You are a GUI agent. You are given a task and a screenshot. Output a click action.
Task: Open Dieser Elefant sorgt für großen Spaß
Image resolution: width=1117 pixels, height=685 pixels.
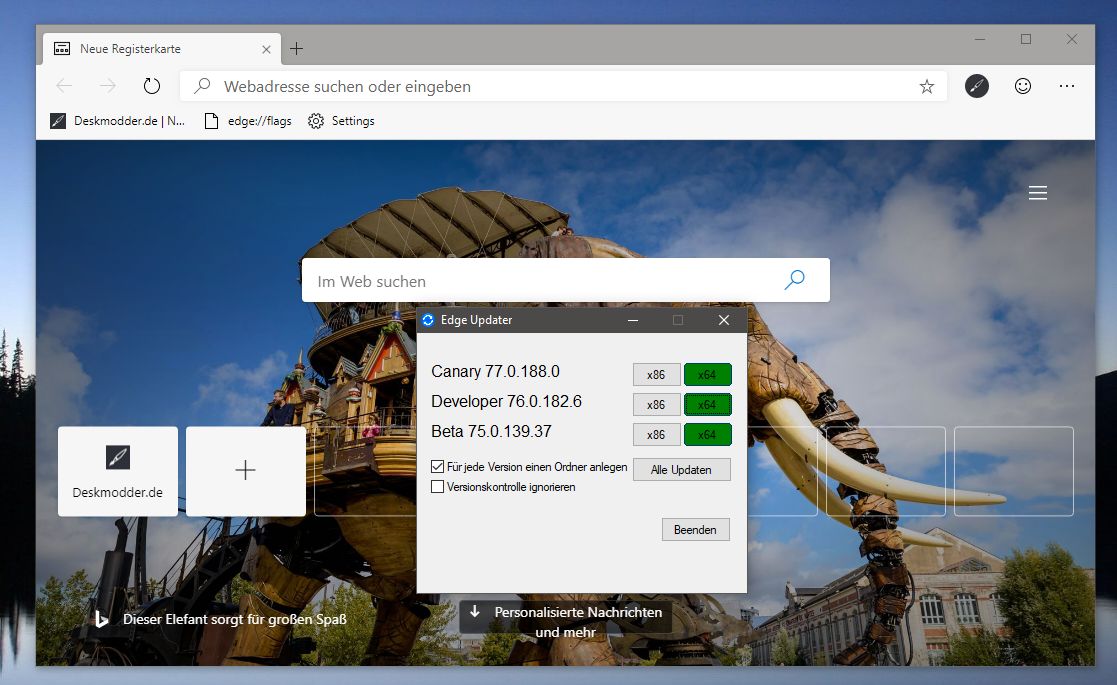pyautogui.click(x=234, y=619)
